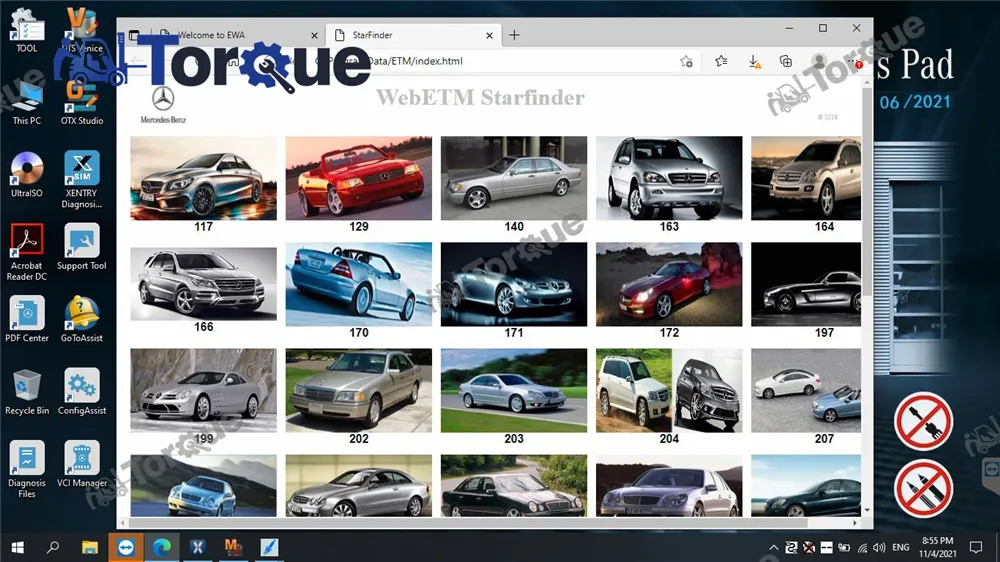Close the StarFinder tab
This screenshot has height=562, width=1000.
pyautogui.click(x=489, y=36)
